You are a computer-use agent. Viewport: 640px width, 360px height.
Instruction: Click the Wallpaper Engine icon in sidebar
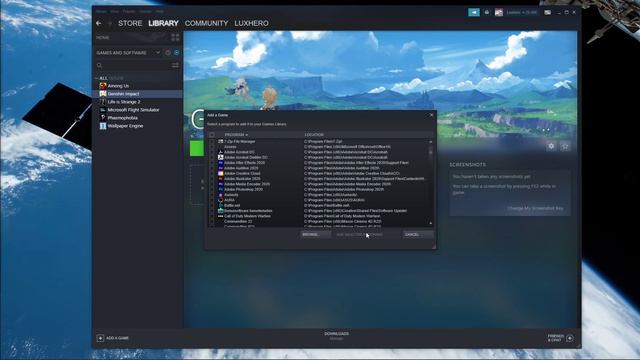103,126
